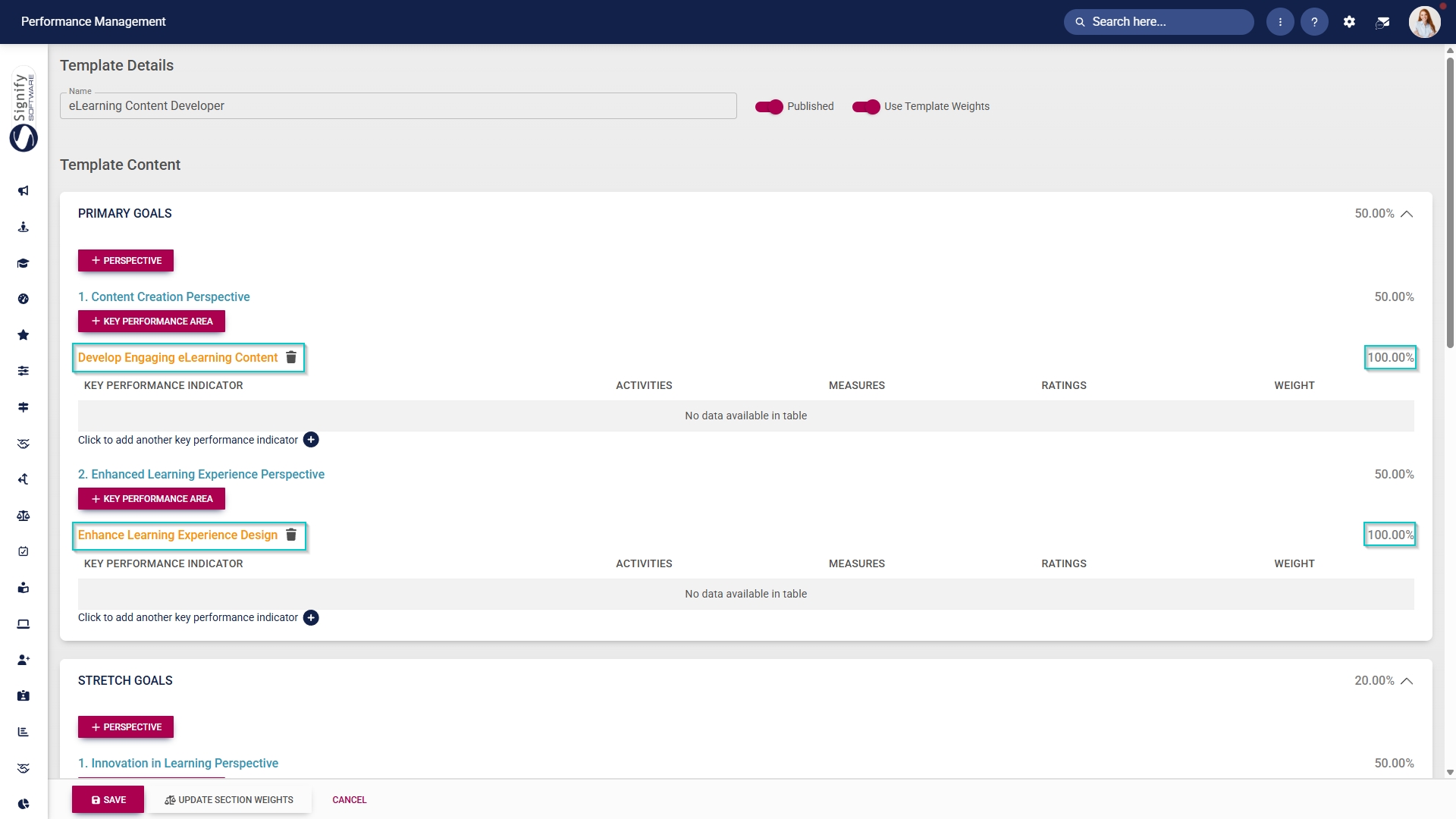Viewport: 1456px width, 819px height.
Task: Open the pie chart sidebar icon
Action: tap(24, 804)
